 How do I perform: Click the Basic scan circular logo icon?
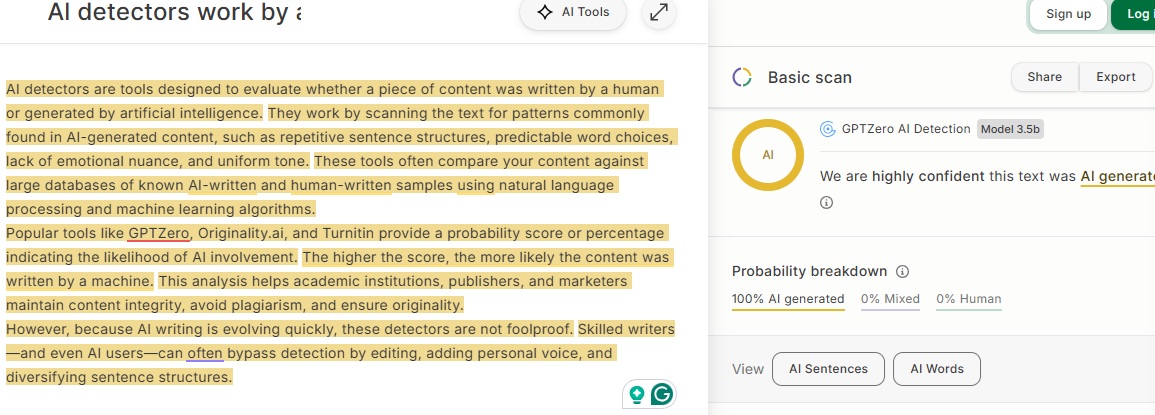coord(742,77)
